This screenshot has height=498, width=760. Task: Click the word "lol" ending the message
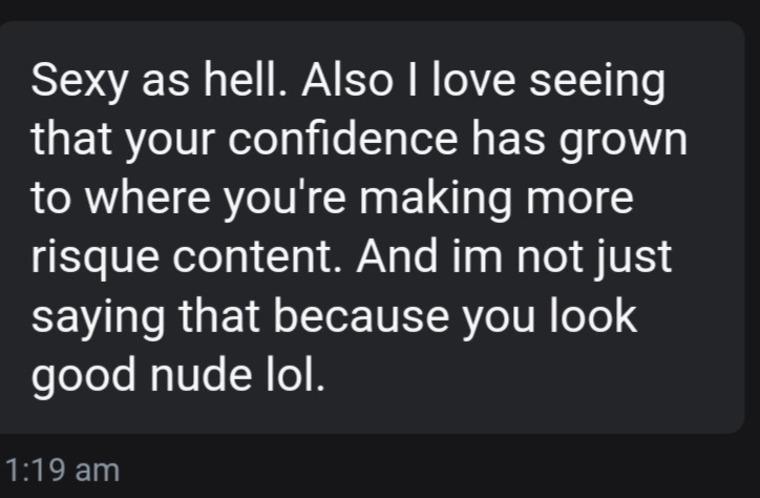coord(298,377)
